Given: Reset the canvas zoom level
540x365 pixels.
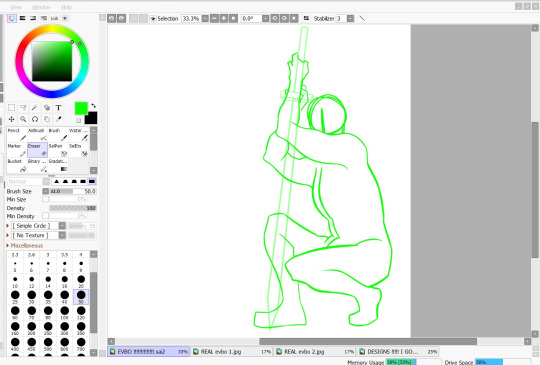Looking at the screenshot, I should (233, 18).
